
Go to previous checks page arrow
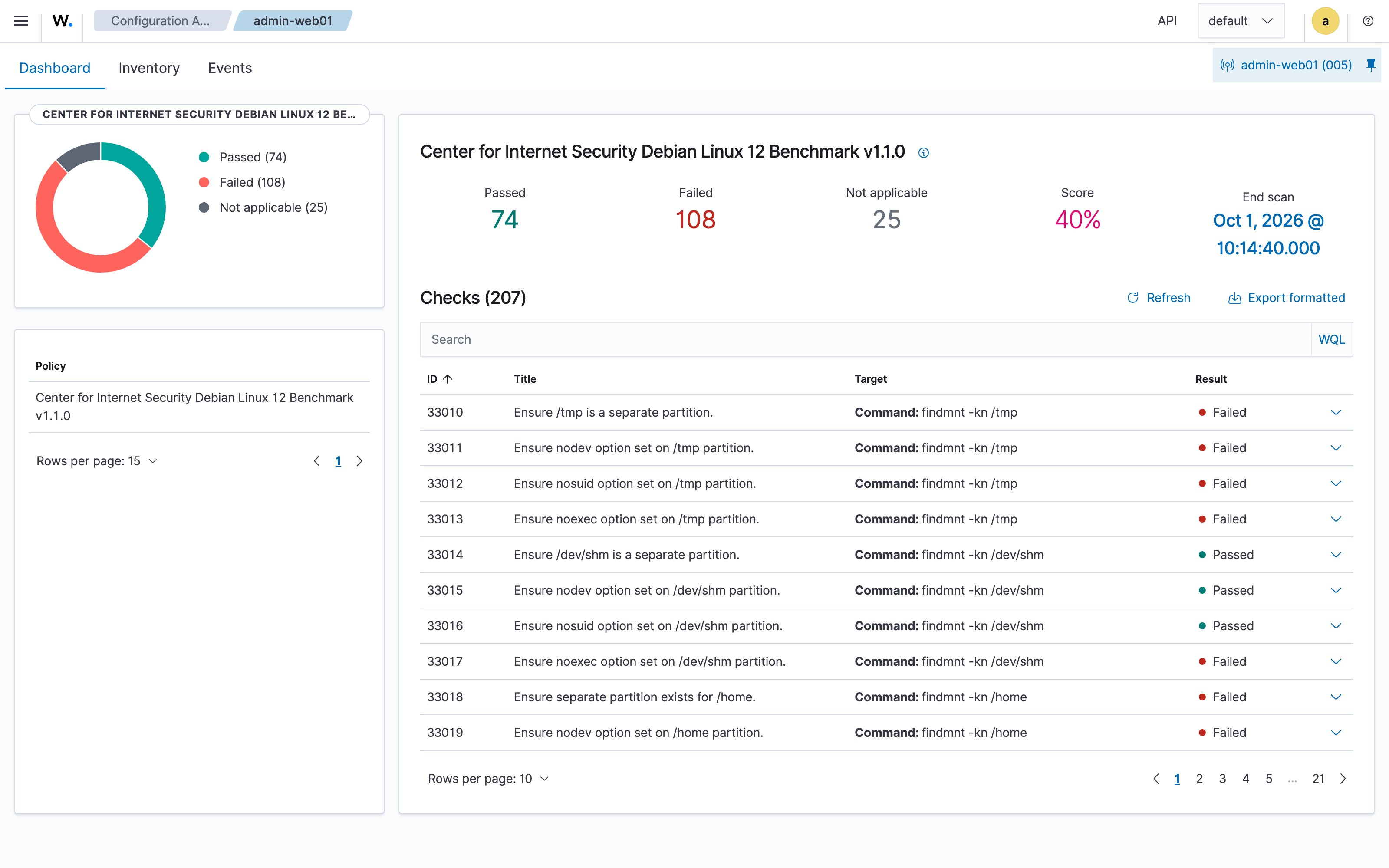tap(1156, 779)
